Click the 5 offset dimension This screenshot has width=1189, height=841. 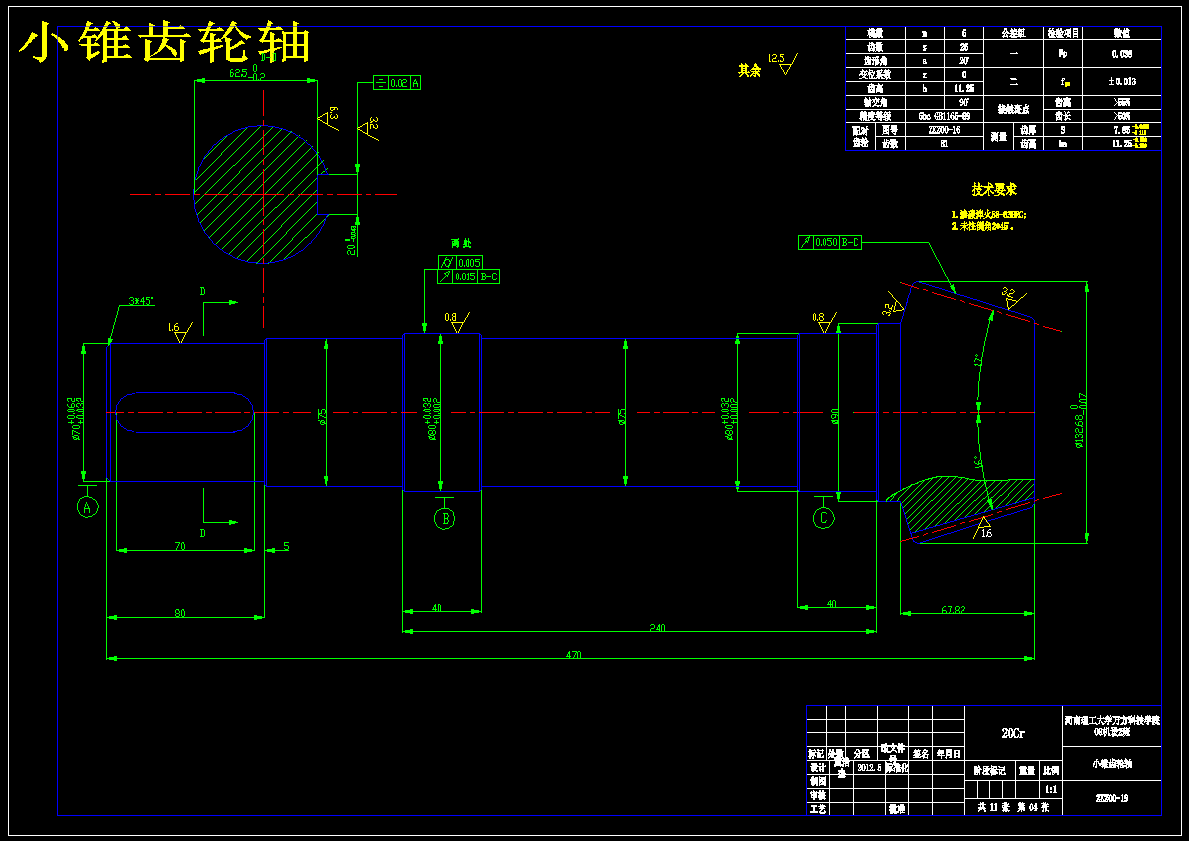click(x=286, y=546)
